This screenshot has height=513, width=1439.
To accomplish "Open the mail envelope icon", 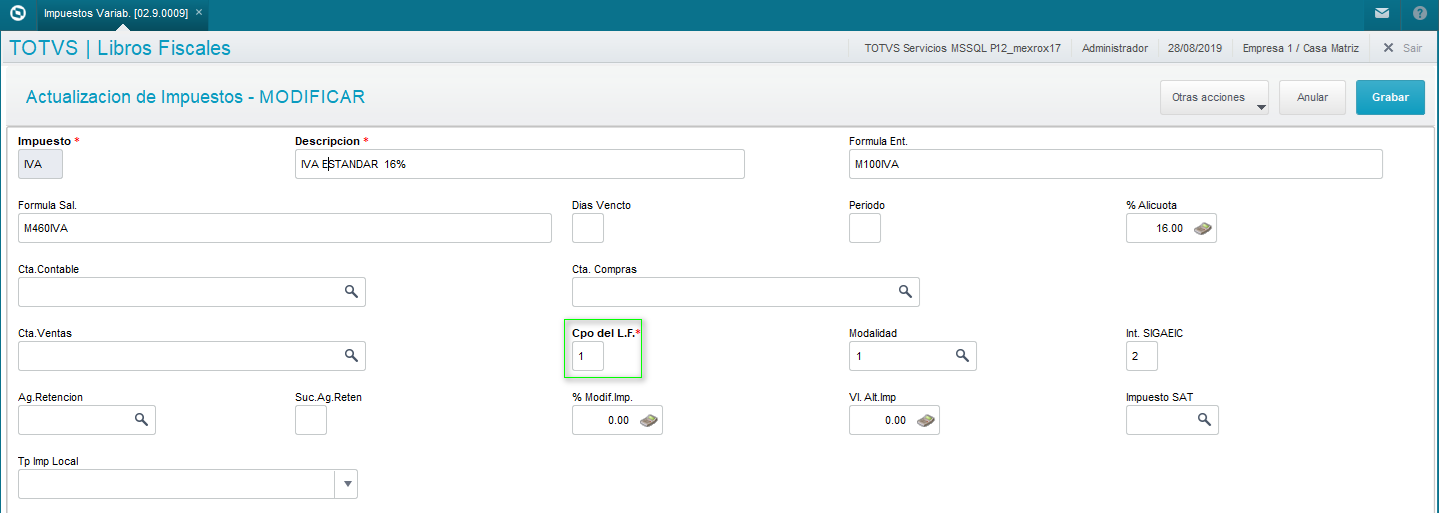I will 1382,13.
